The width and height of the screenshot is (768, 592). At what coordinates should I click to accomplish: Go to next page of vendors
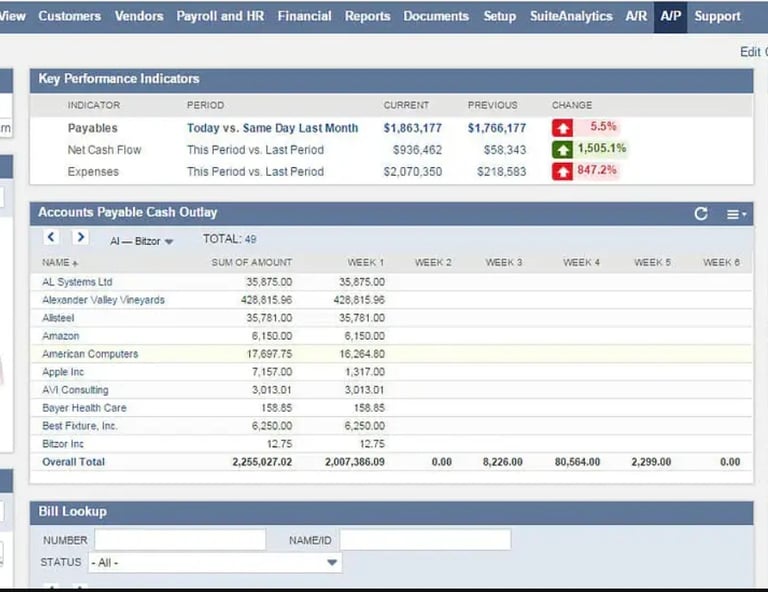tap(80, 237)
